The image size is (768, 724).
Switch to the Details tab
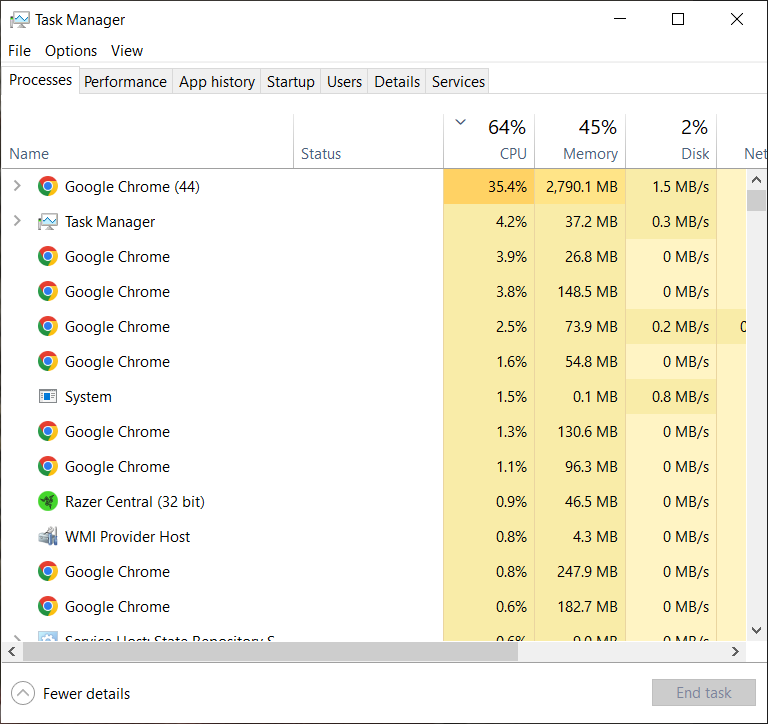tap(397, 81)
